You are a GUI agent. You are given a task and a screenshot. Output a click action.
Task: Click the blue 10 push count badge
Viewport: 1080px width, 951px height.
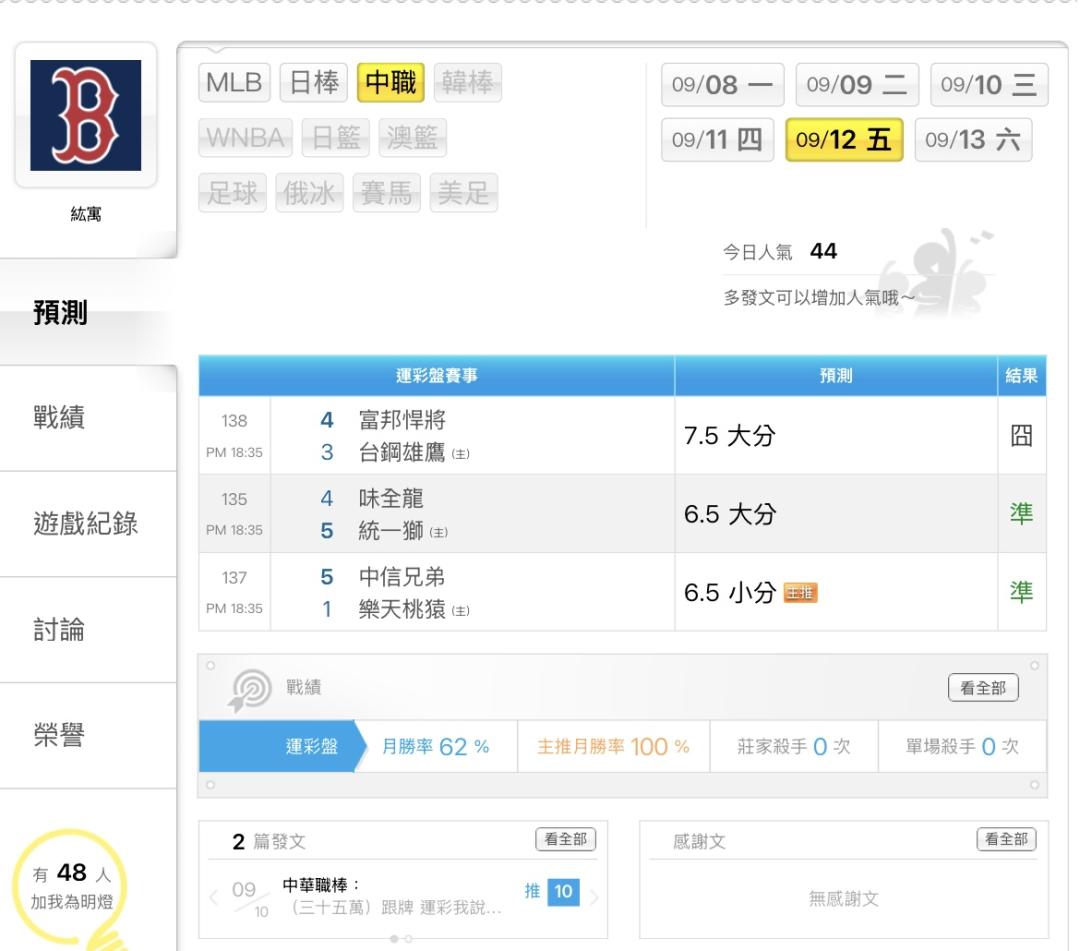coord(563,892)
